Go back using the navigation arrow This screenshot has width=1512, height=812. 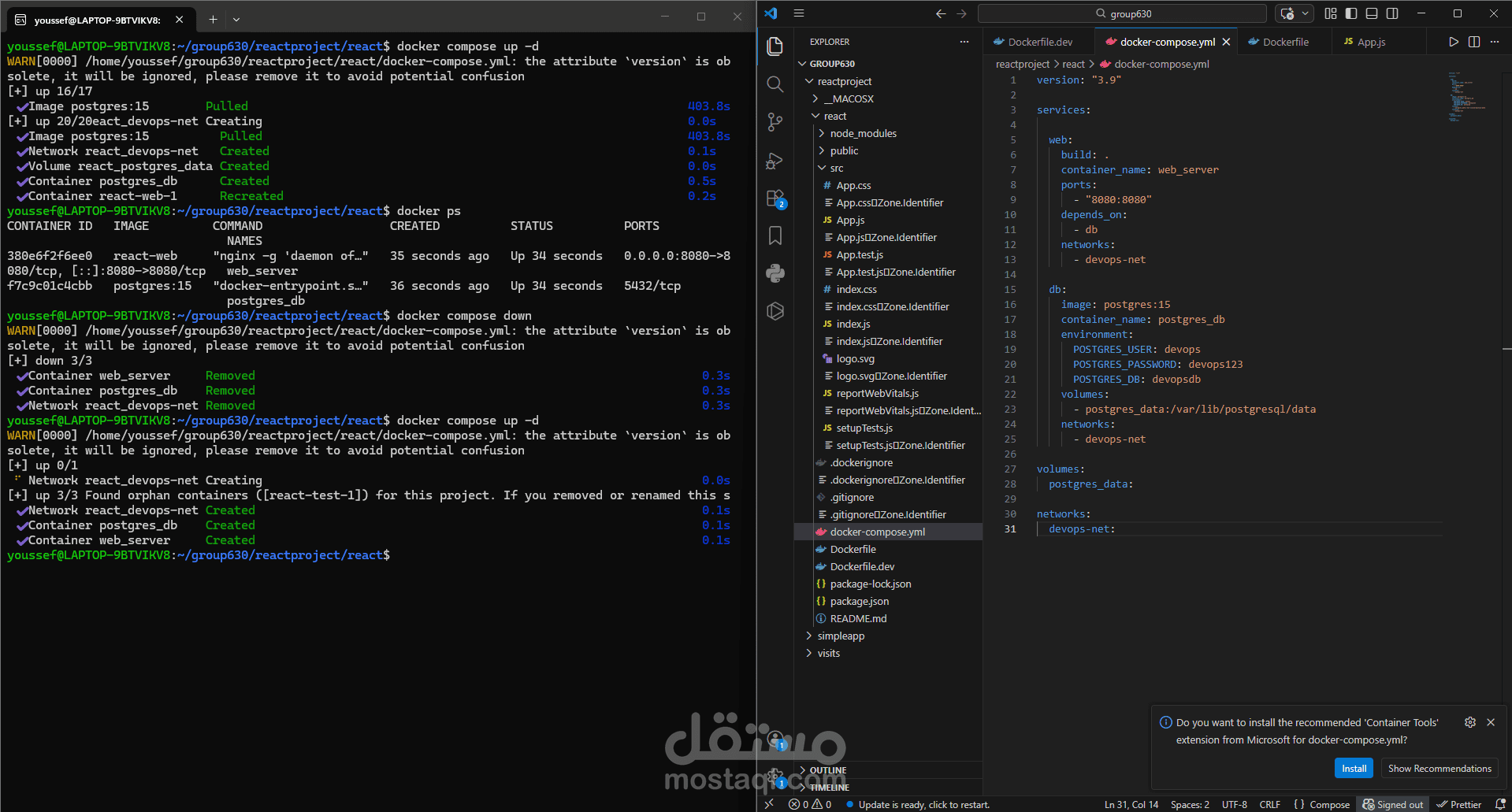coord(941,13)
